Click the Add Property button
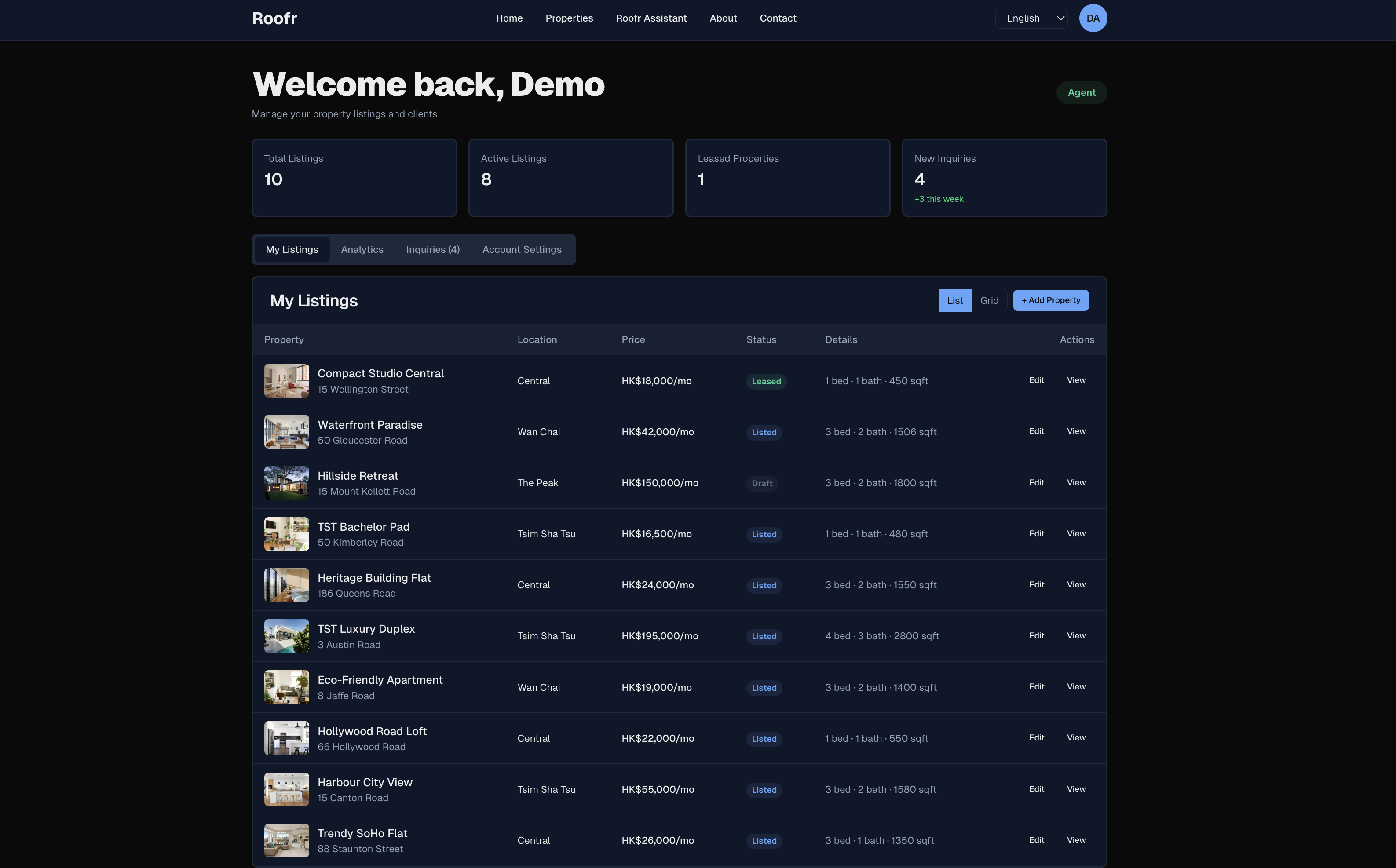Screen dimensions: 1396x868 click(x=1050, y=300)
